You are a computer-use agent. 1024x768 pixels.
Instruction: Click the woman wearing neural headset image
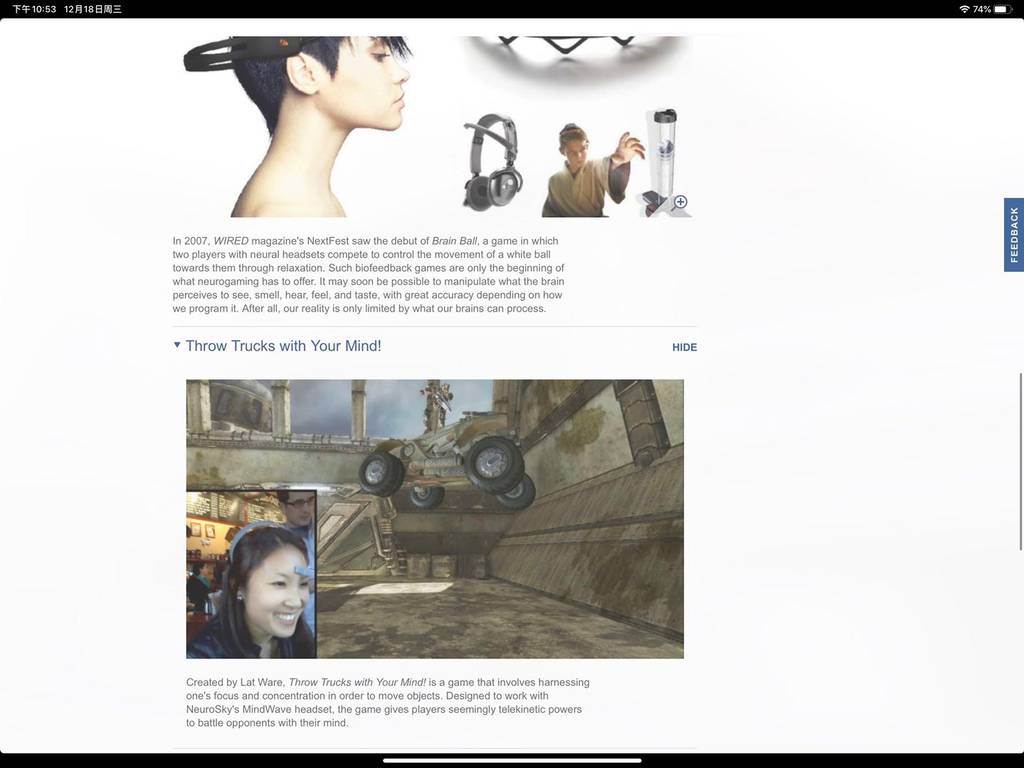297,126
